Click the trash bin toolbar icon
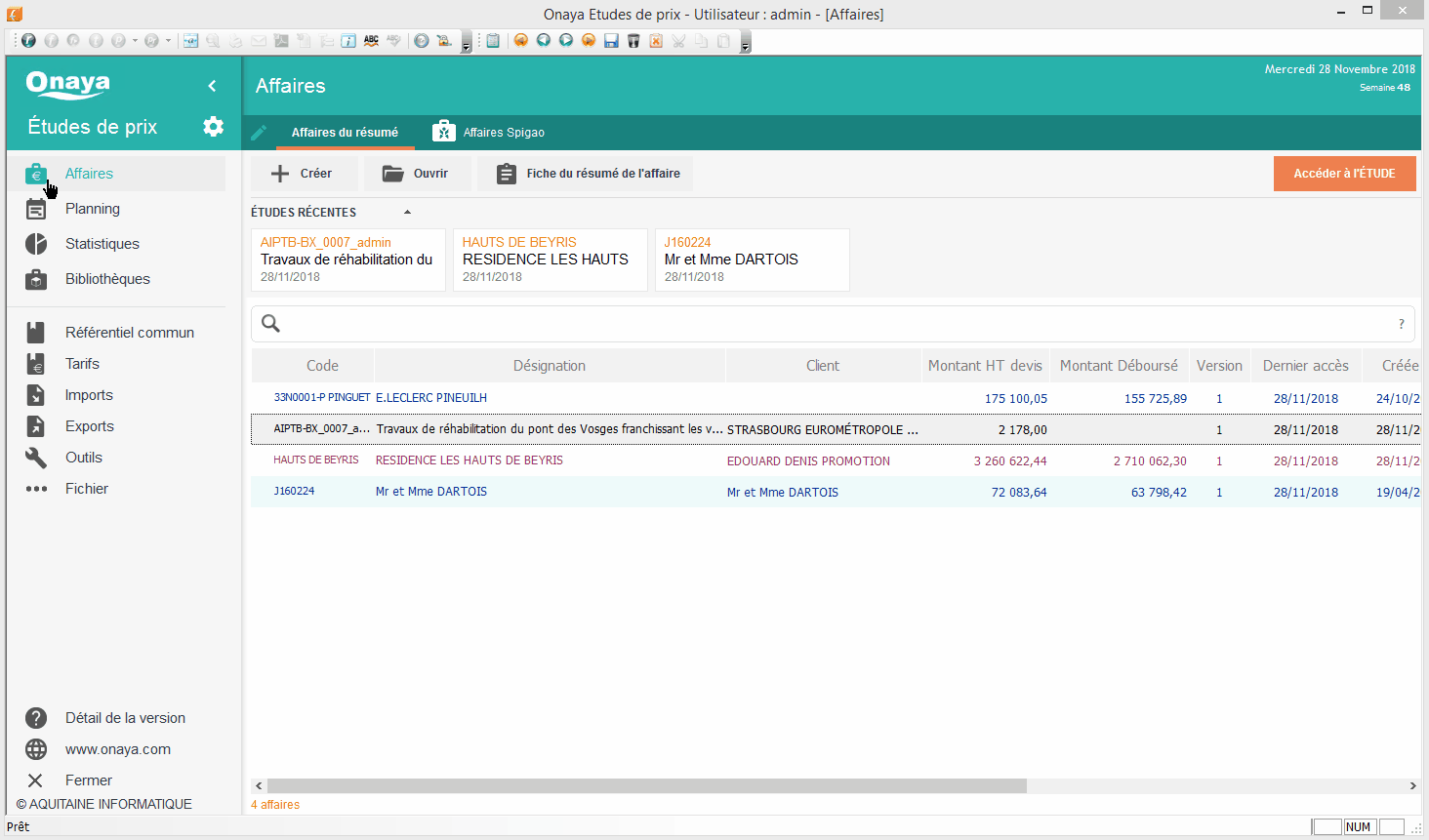 633,41
